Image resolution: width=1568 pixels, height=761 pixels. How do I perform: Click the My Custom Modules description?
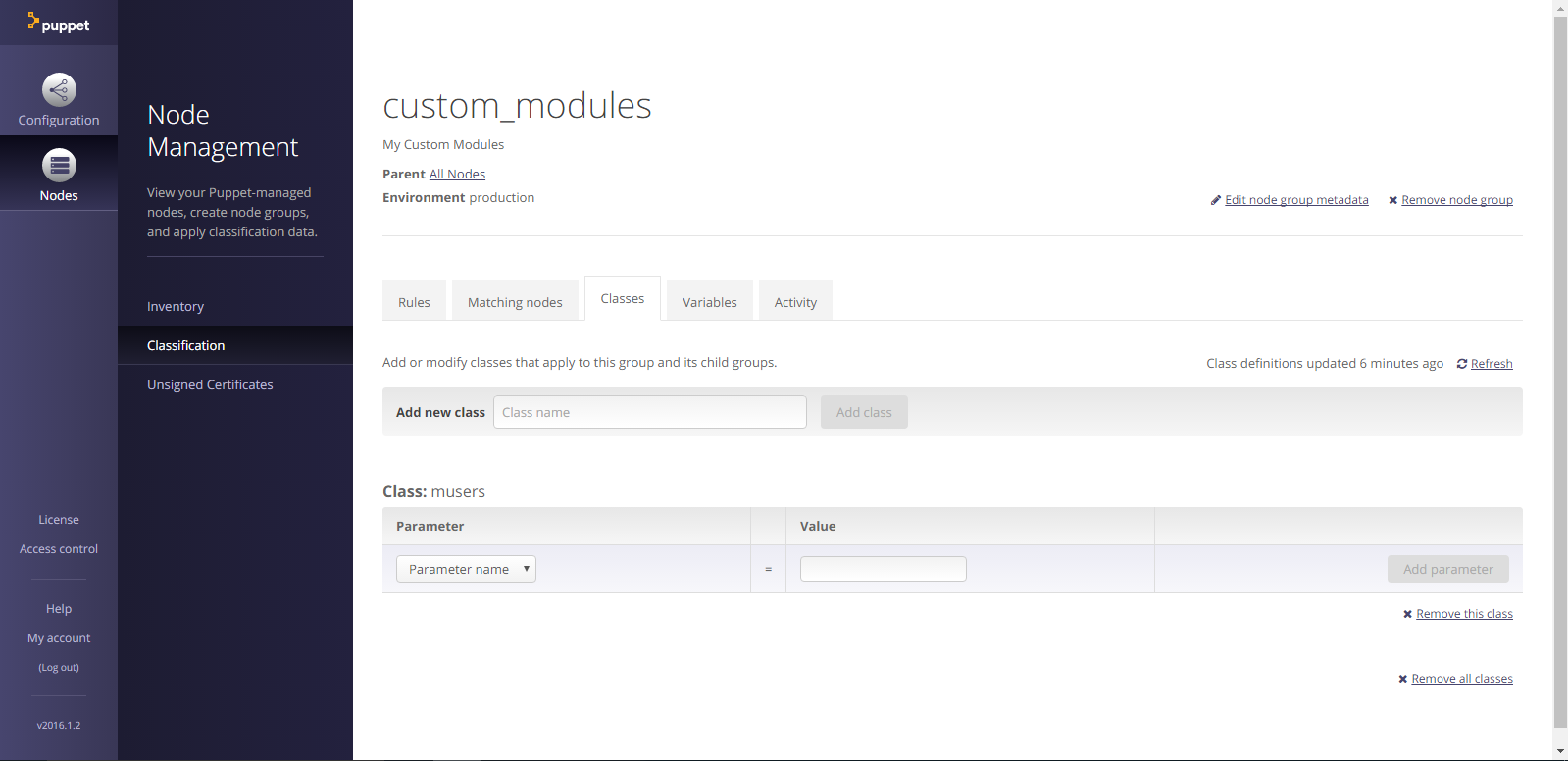tap(443, 144)
